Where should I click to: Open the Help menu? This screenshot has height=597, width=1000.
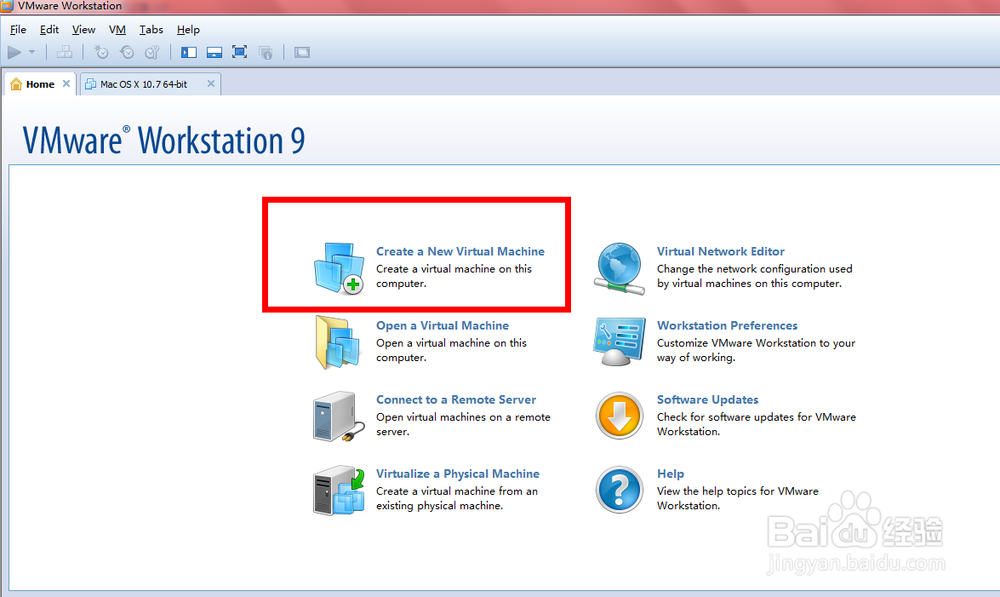[188, 29]
